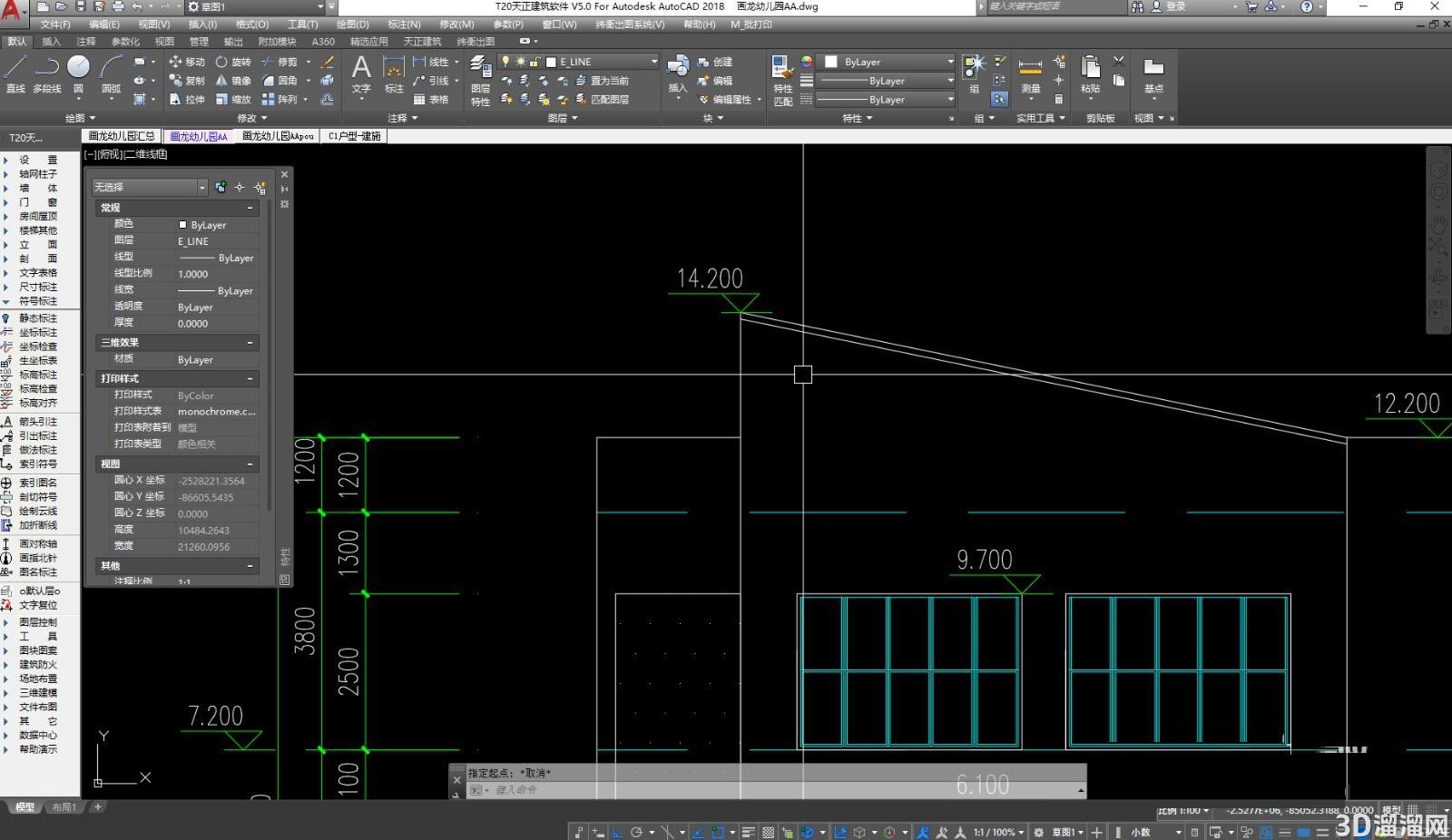Run the 拉伸 (Stretch) command

point(187,100)
